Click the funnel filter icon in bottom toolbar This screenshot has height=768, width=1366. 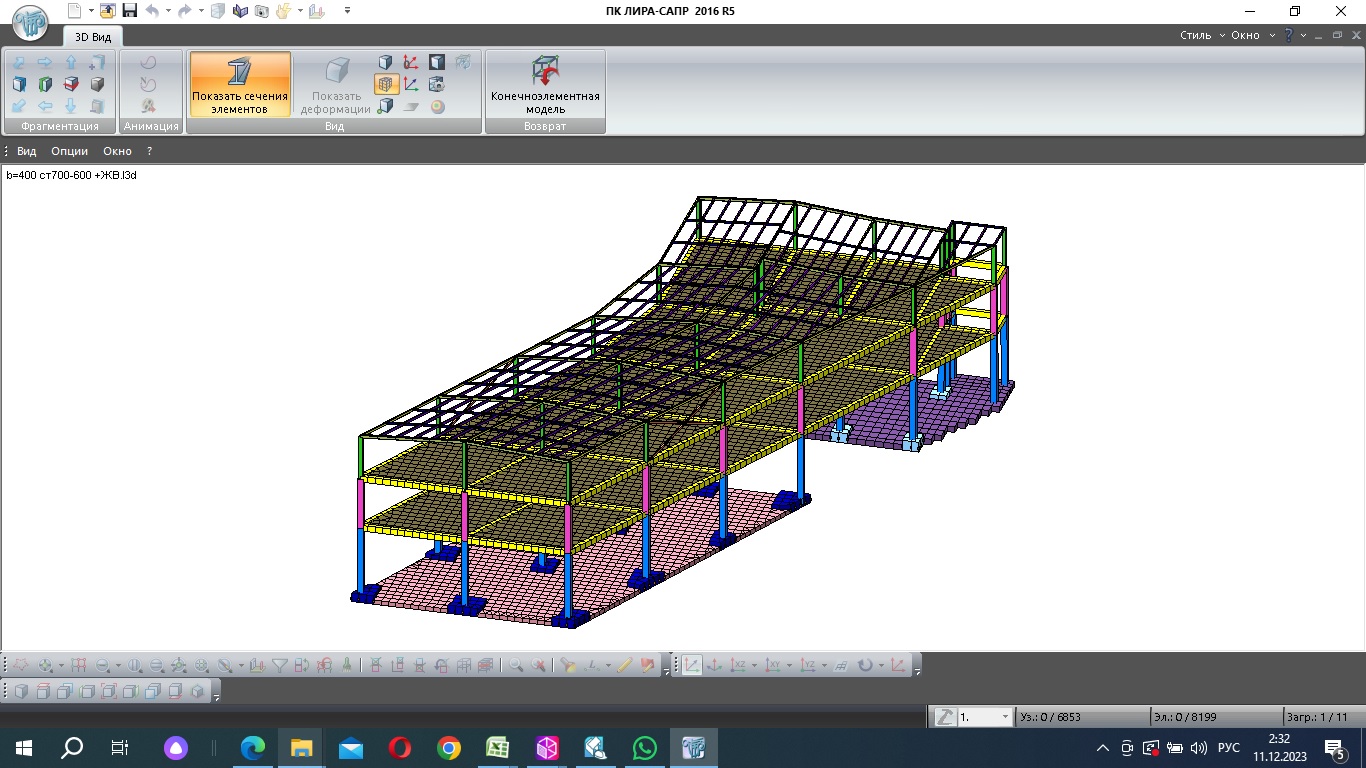pyautogui.click(x=280, y=665)
